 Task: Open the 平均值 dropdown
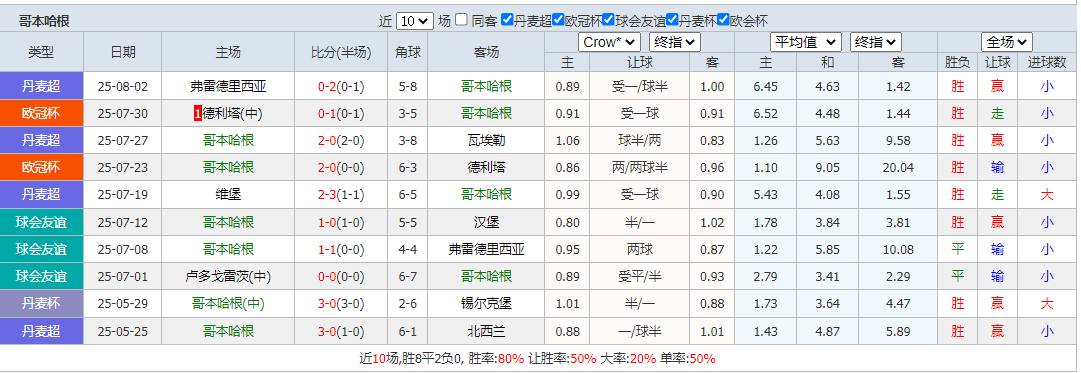(x=806, y=42)
